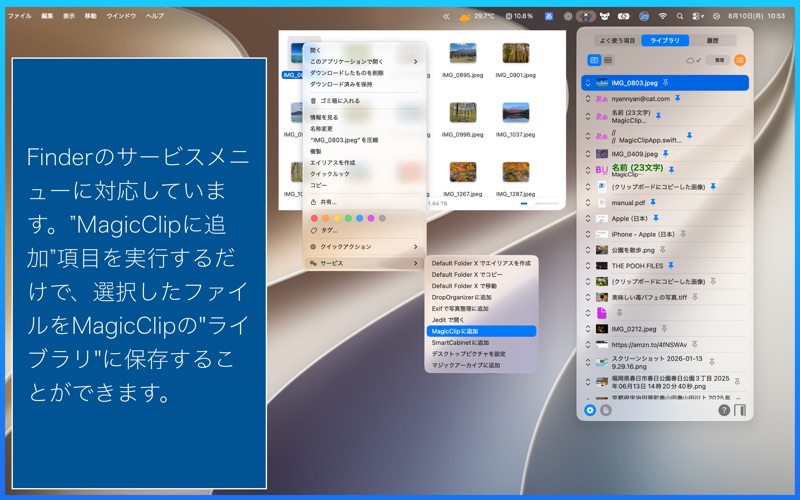
Task: Unpin the IMG_0409.jpeg item
Action: click(x=665, y=153)
